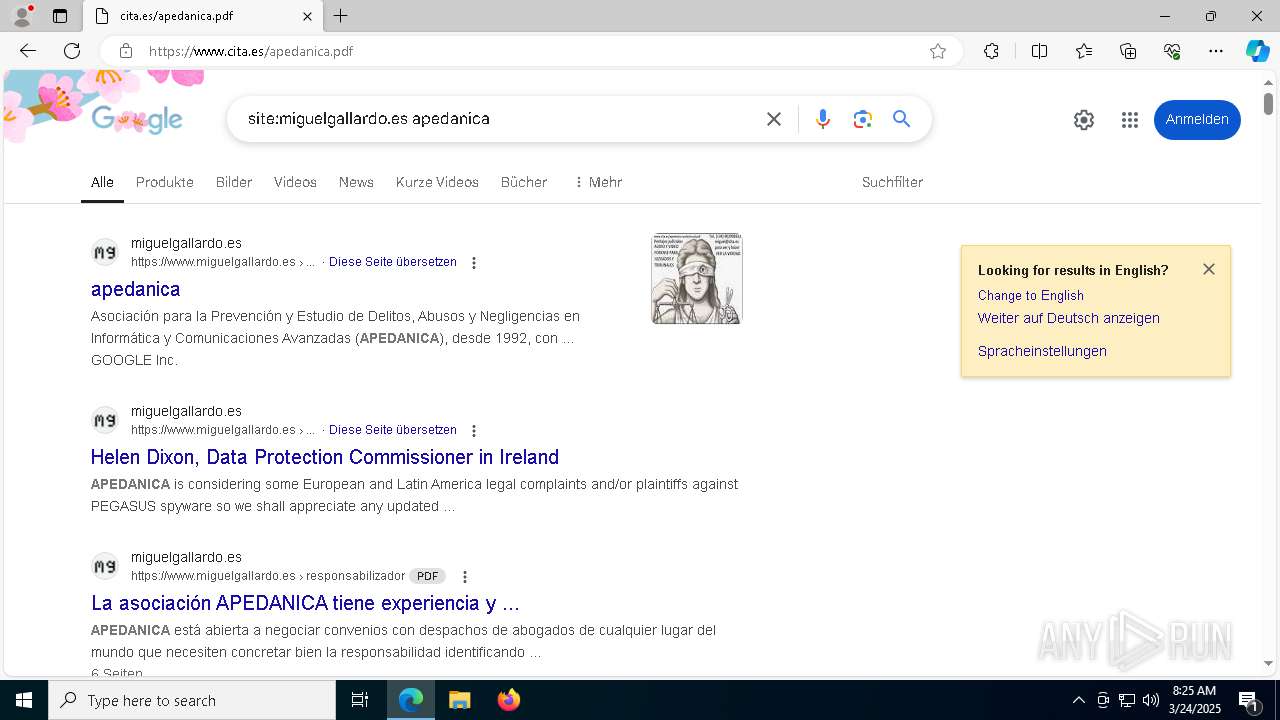Close the English results notice
This screenshot has width=1280, height=720.
[1209, 269]
